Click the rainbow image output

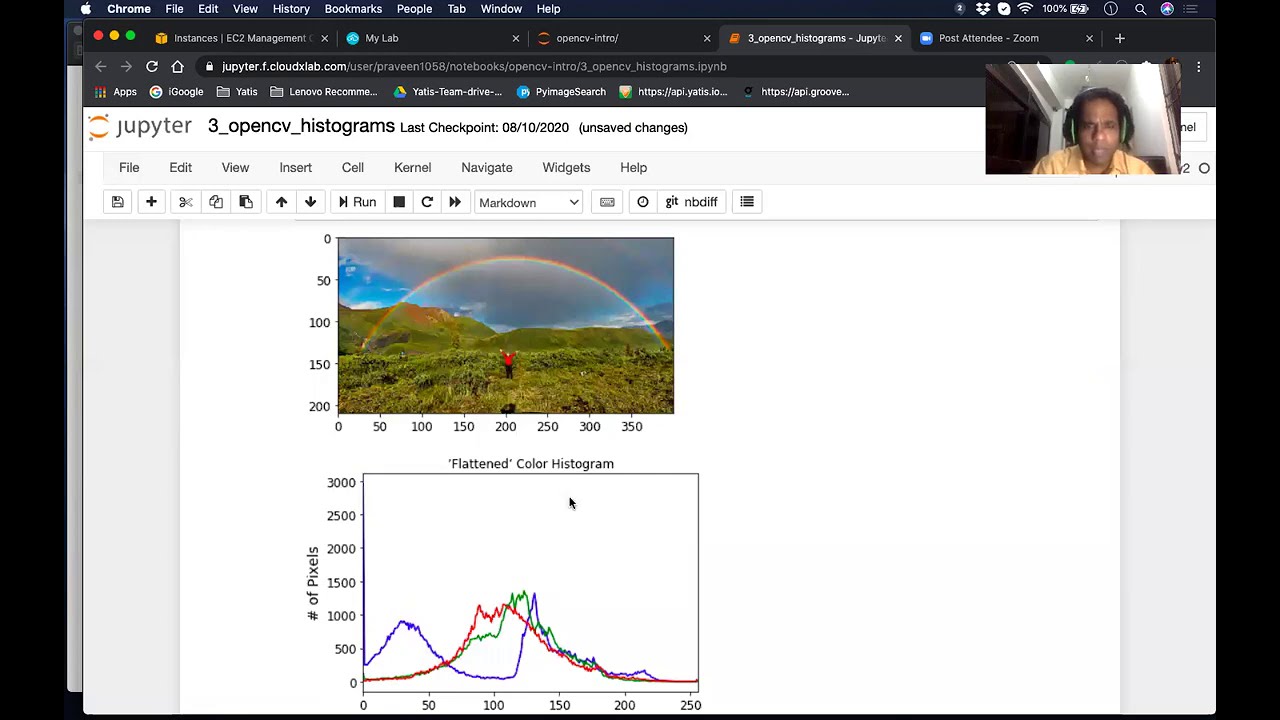coord(506,325)
